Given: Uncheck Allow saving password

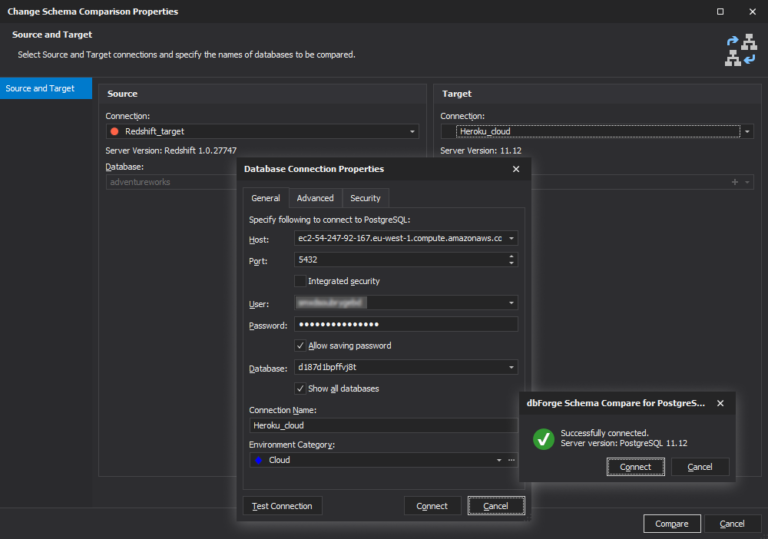Looking at the screenshot, I should (x=301, y=345).
